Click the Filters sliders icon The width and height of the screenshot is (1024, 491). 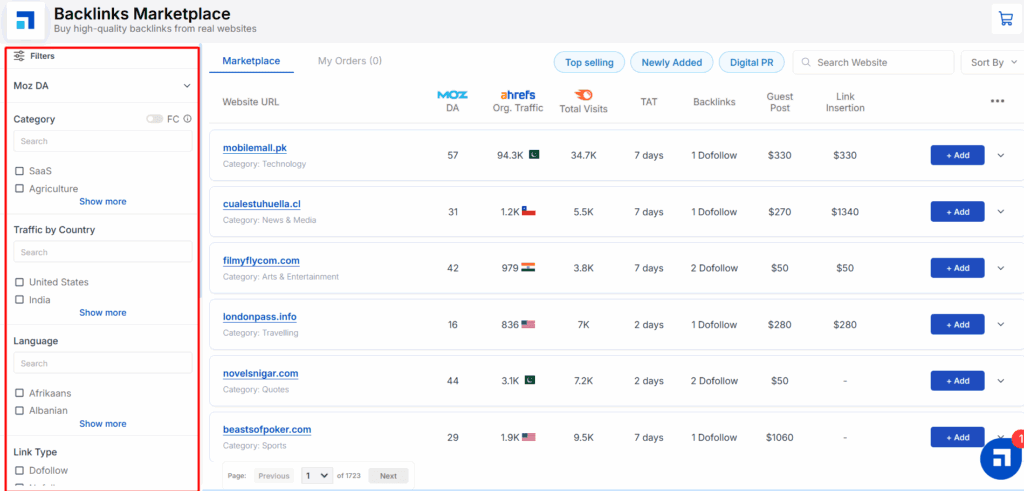click(x=19, y=55)
